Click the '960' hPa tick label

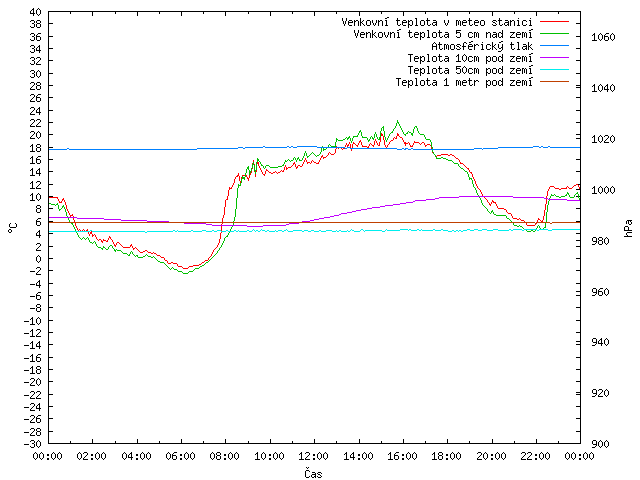(x=600, y=292)
